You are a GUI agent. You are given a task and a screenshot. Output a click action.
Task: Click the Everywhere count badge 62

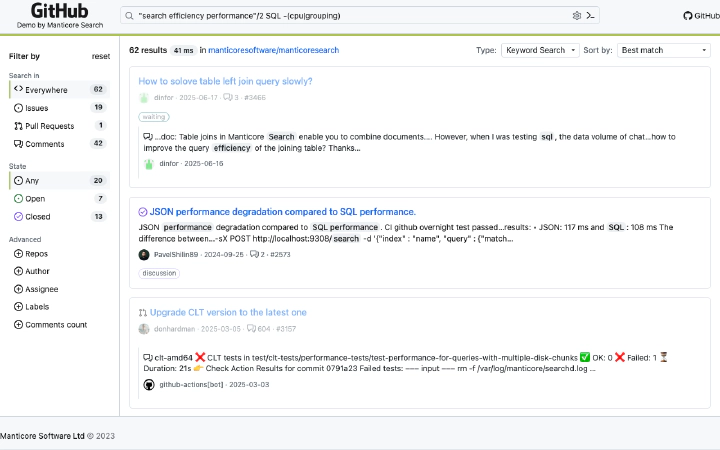point(98,89)
